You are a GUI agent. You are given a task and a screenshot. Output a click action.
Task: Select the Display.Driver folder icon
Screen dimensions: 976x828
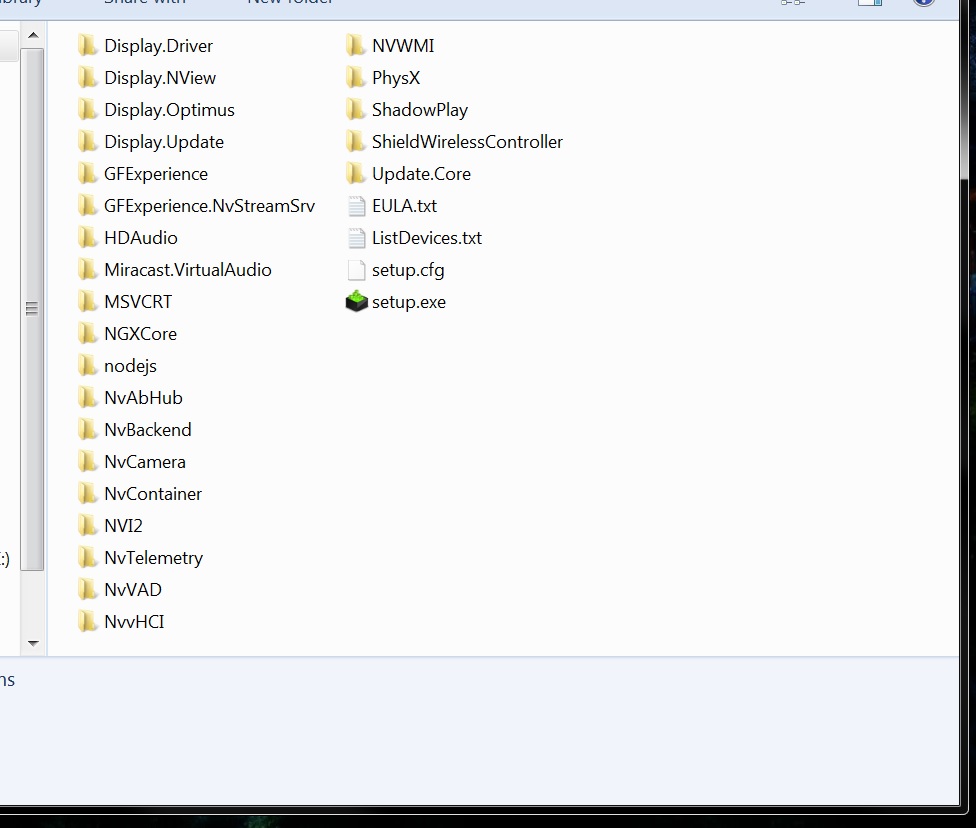[88, 45]
